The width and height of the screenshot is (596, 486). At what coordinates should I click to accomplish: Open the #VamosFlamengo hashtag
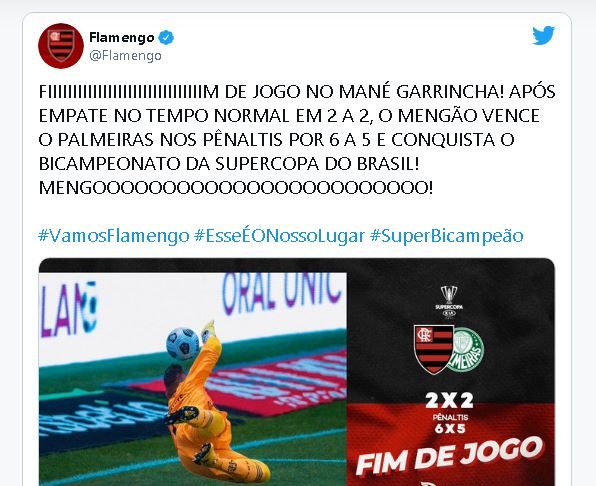[114, 236]
